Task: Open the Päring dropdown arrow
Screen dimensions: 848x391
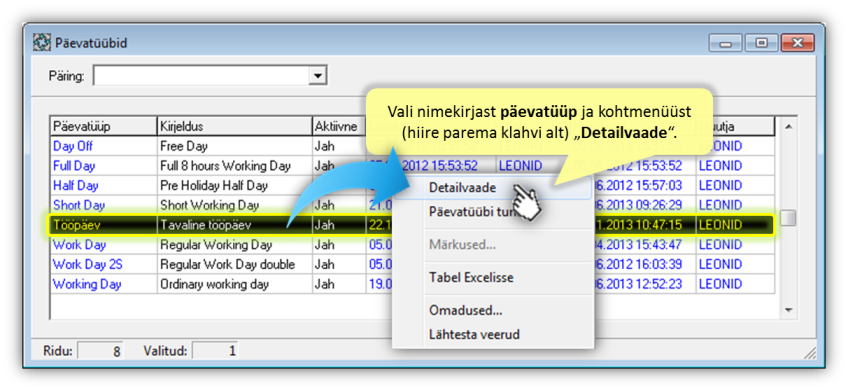Action: 317,76
